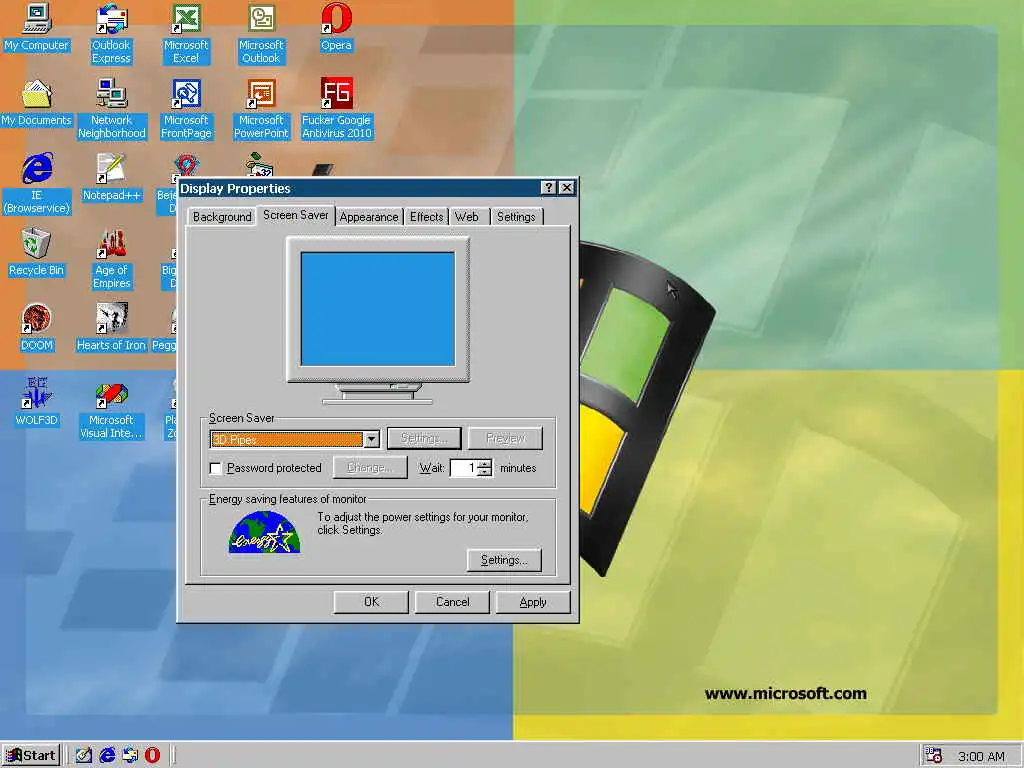Launch Opera from quick launch bar
This screenshot has height=768, width=1024.
(152, 755)
